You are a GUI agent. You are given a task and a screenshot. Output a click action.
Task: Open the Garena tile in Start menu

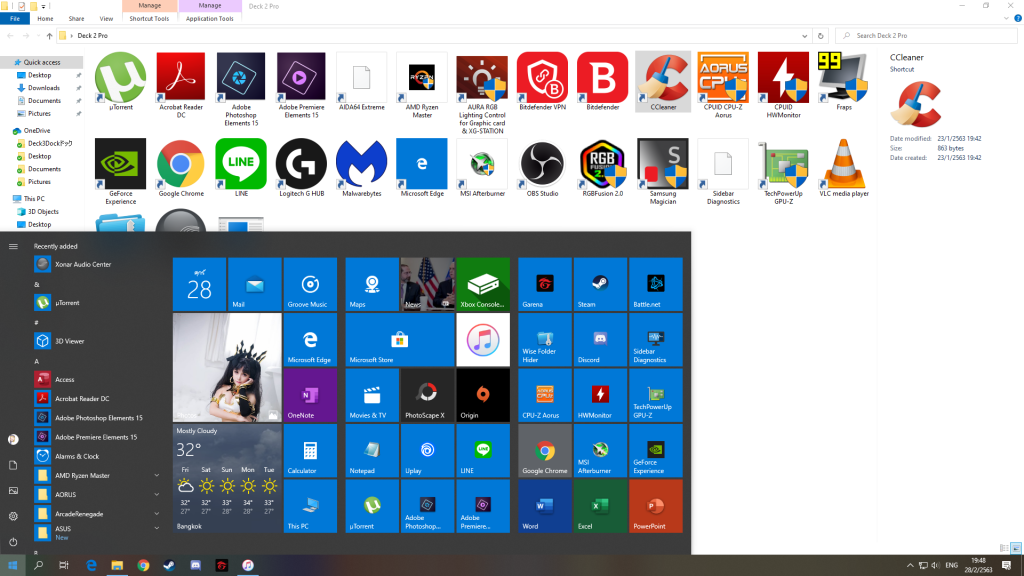tap(545, 284)
